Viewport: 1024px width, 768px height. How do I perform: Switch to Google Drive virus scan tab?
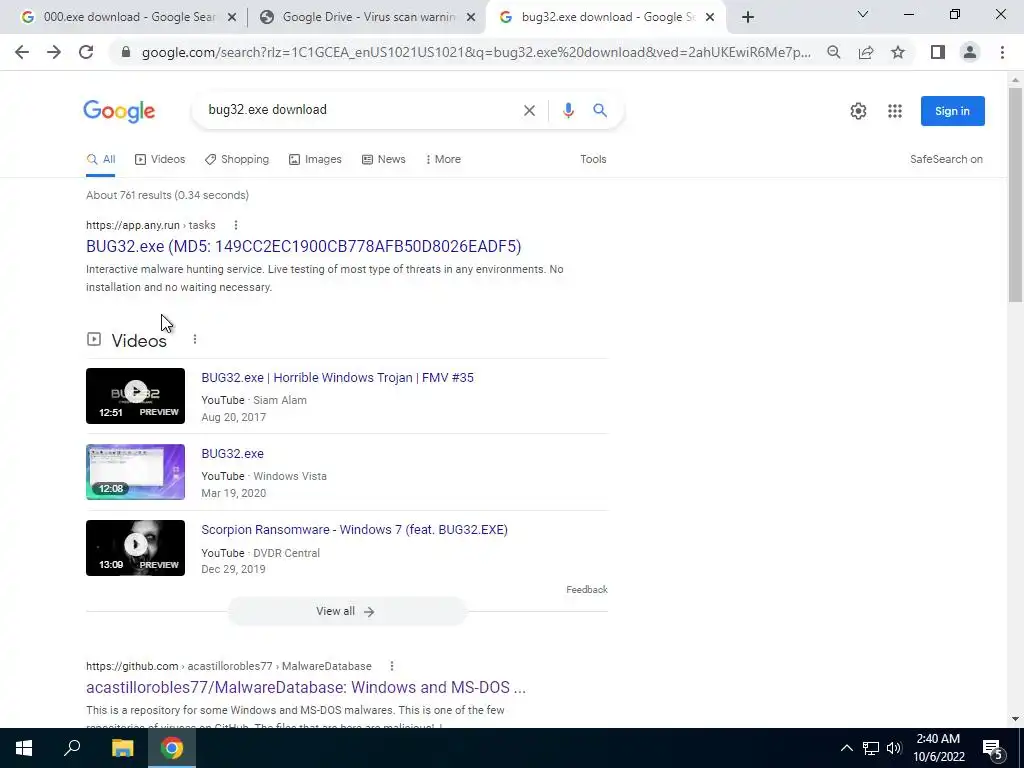[x=369, y=17]
